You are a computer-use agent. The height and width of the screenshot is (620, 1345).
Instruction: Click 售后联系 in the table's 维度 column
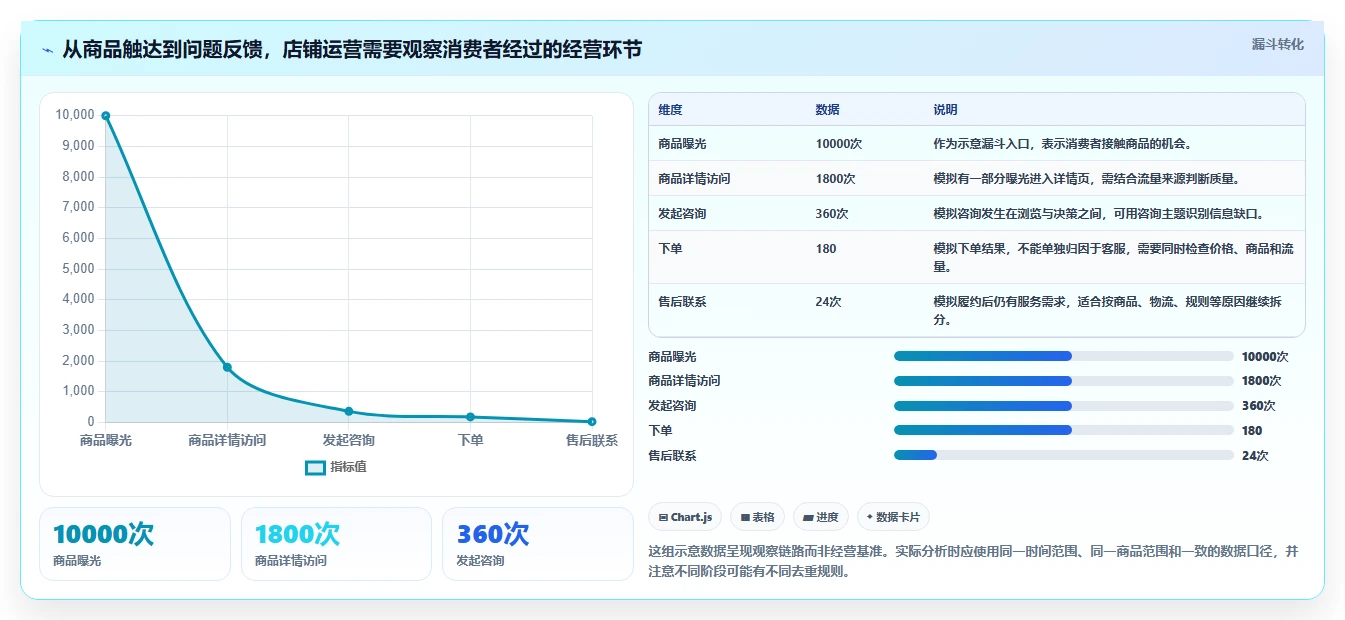tap(682, 302)
